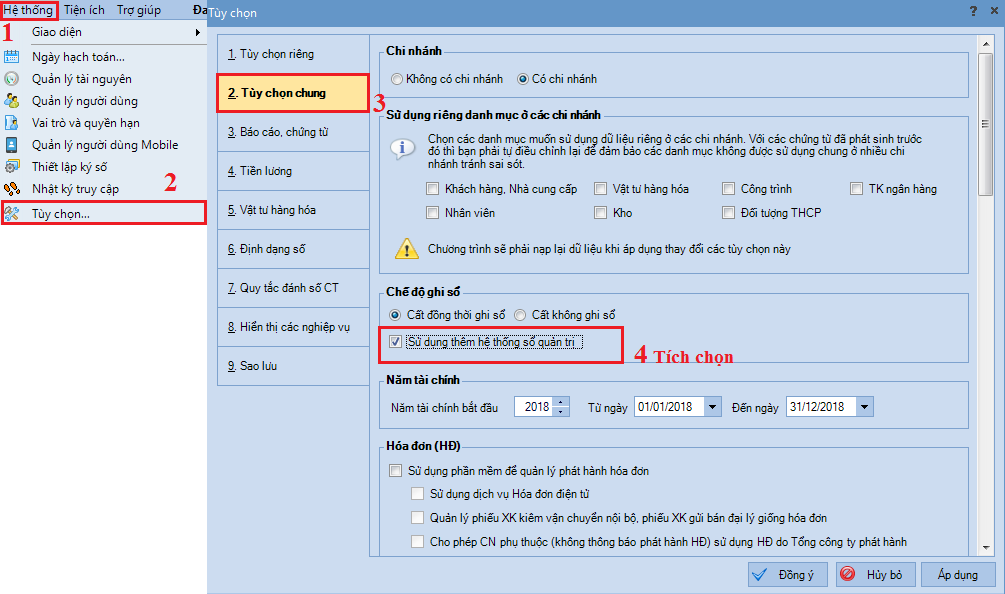Click the Năm tài chính bắt đầu field

click(534, 407)
